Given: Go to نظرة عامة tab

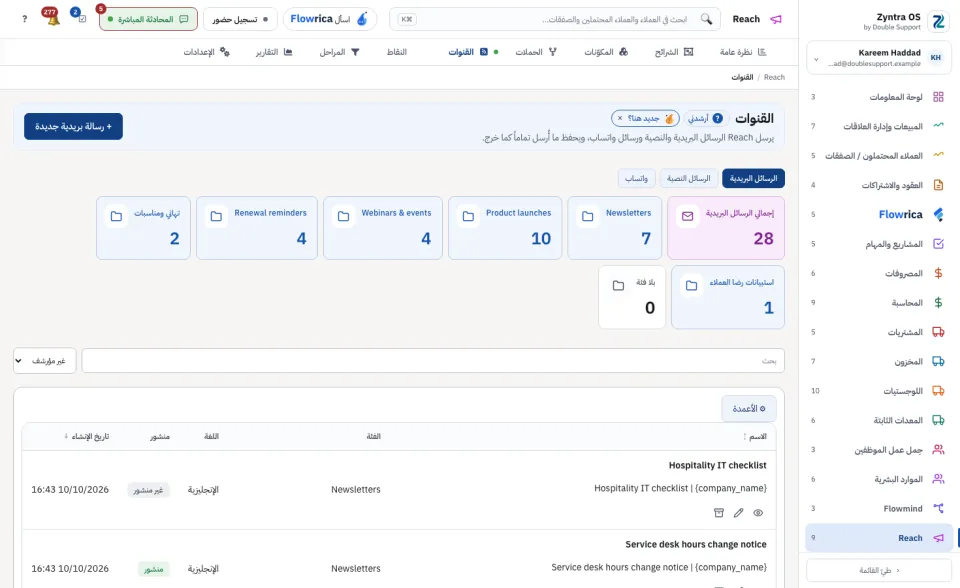Looking at the screenshot, I should 743,52.
